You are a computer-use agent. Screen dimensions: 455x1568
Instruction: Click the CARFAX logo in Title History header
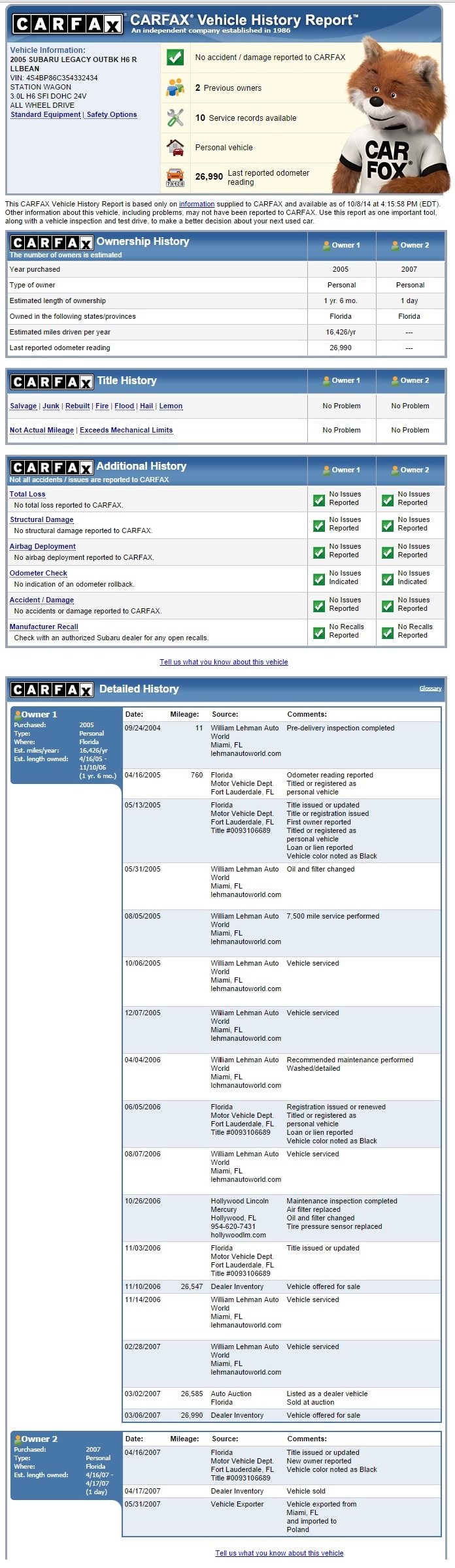[x=52, y=382]
